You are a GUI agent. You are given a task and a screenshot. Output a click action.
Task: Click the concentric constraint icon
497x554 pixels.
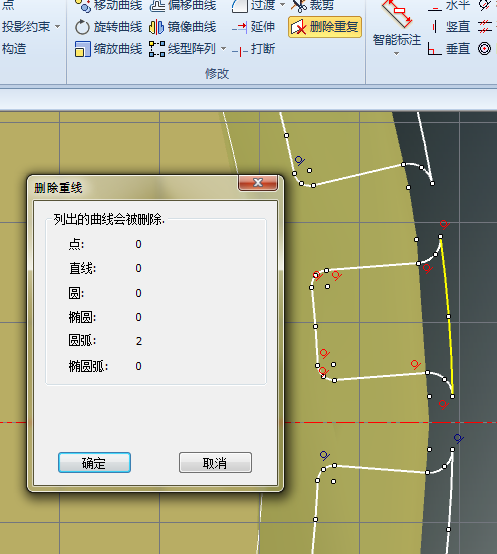484,49
